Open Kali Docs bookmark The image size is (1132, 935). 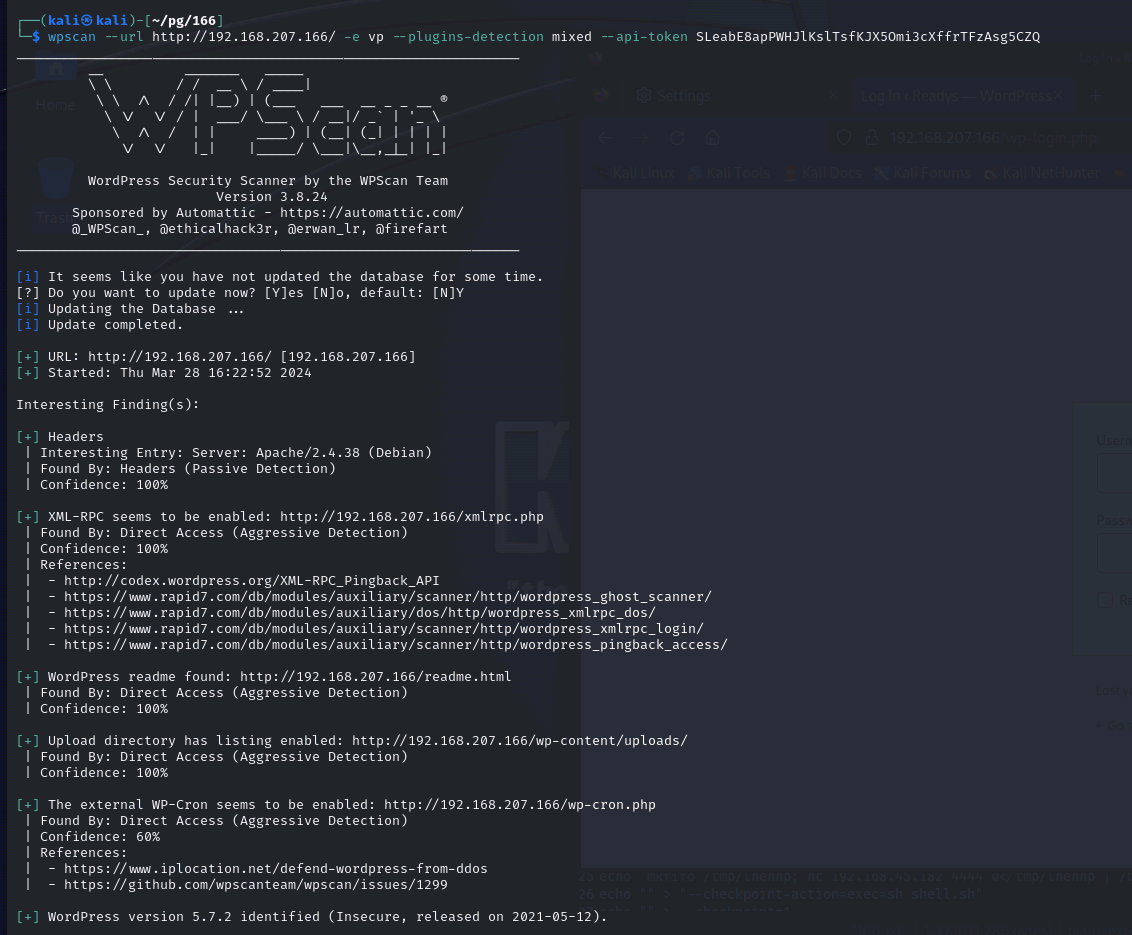[823, 173]
